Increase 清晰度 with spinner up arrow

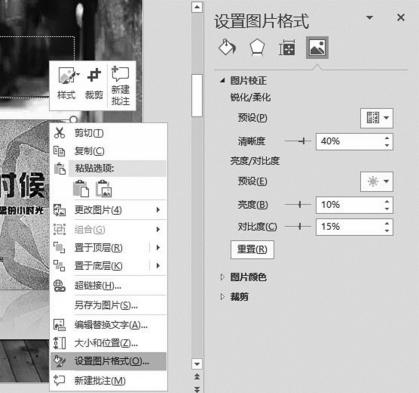point(387,138)
